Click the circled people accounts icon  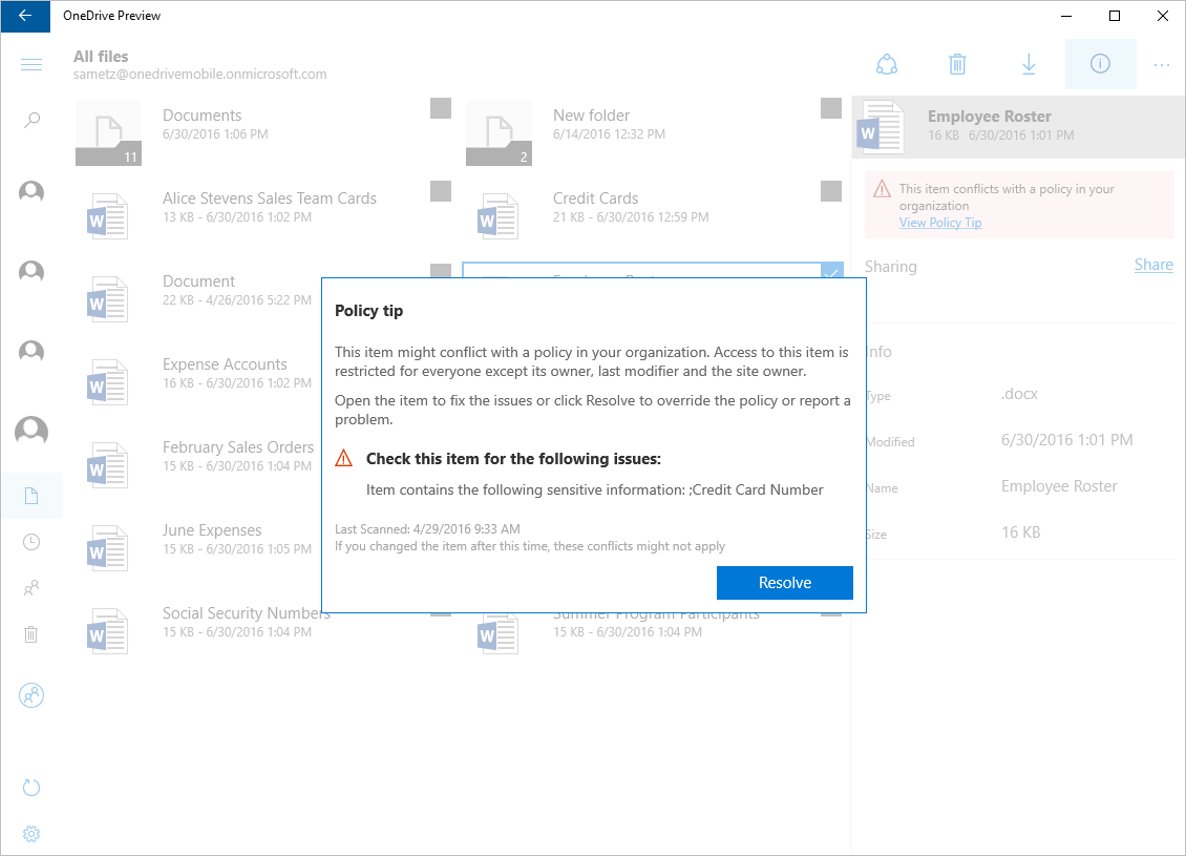31,695
